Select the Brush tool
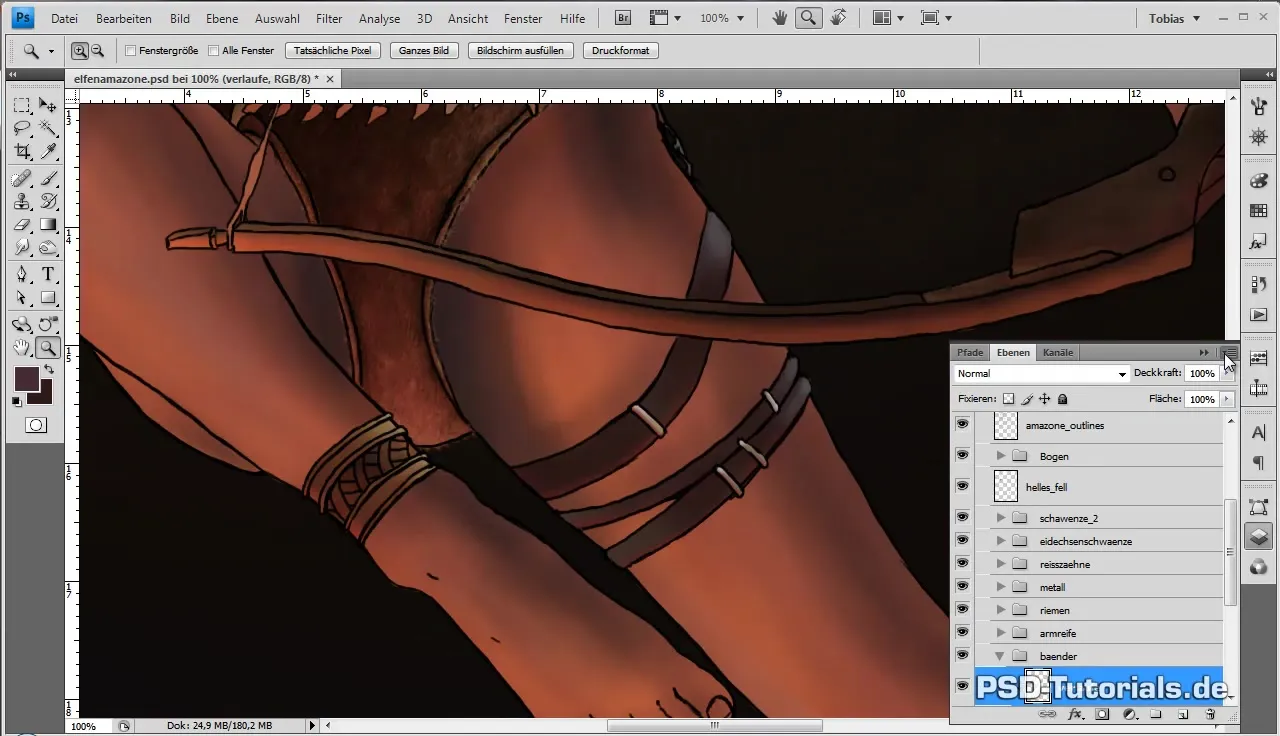This screenshot has width=1280, height=736. (x=48, y=178)
